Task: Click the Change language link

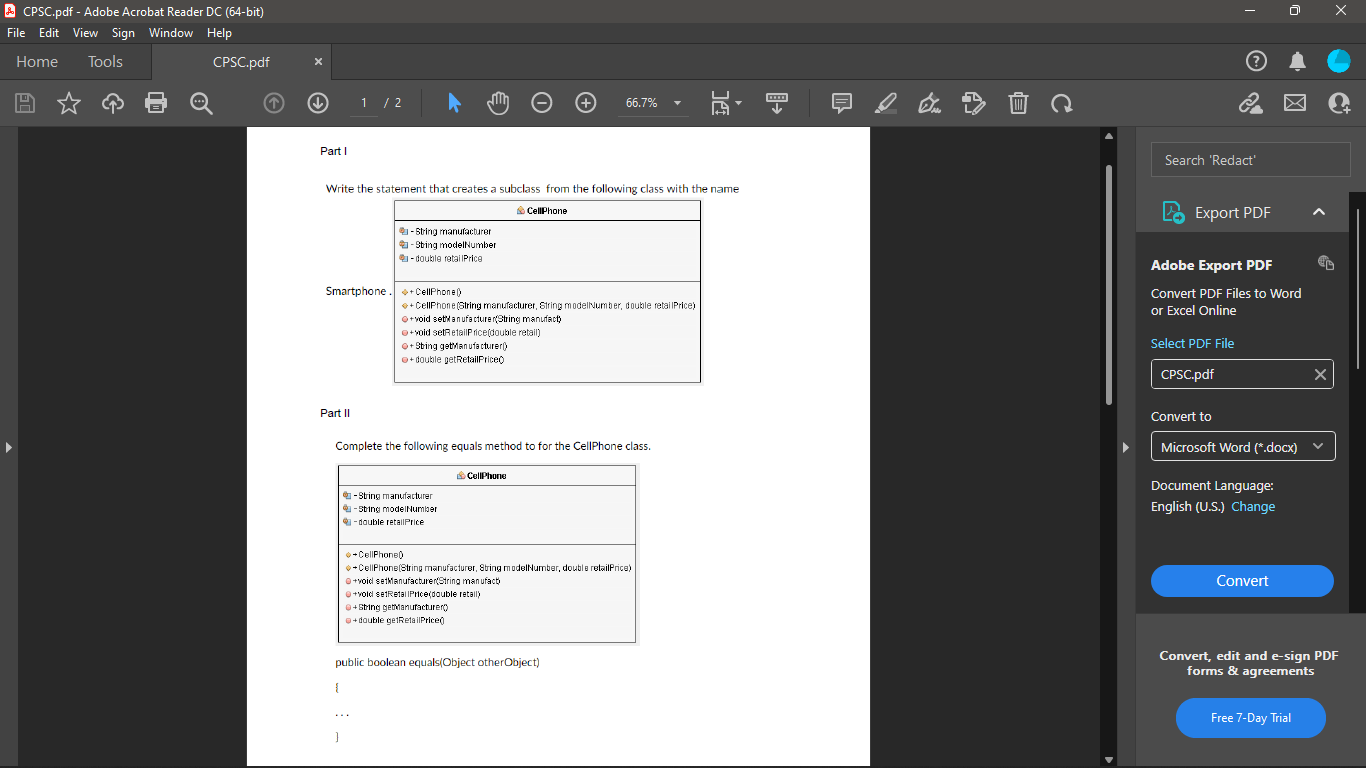Action: pyautogui.click(x=1253, y=506)
